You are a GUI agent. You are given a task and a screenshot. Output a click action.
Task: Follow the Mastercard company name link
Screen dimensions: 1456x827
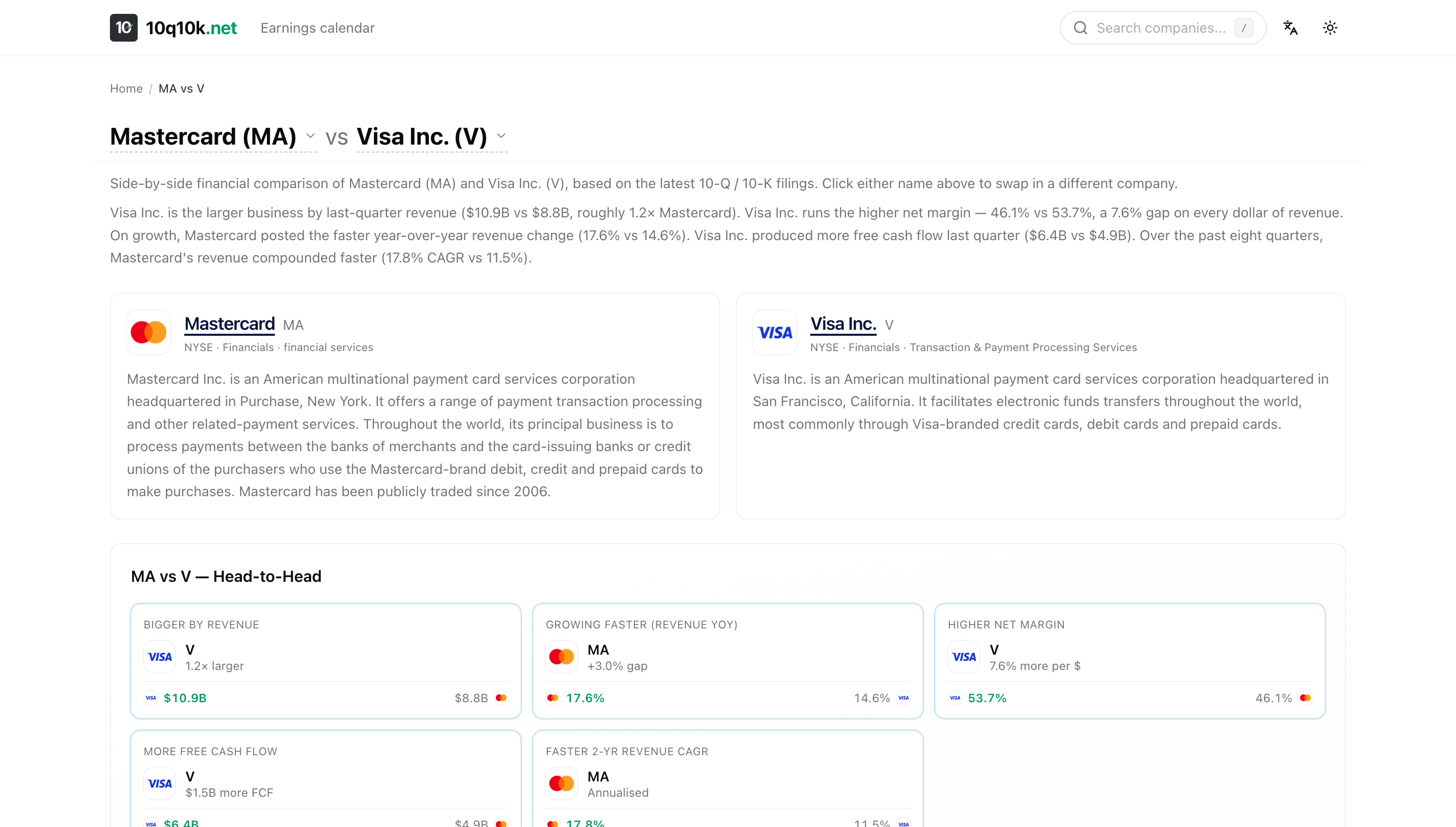229,324
